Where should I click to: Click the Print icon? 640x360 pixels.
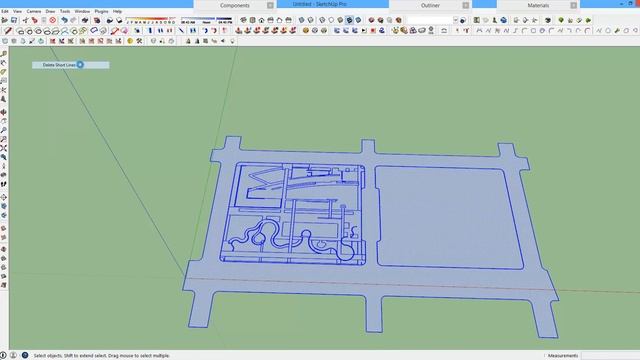[85, 20]
